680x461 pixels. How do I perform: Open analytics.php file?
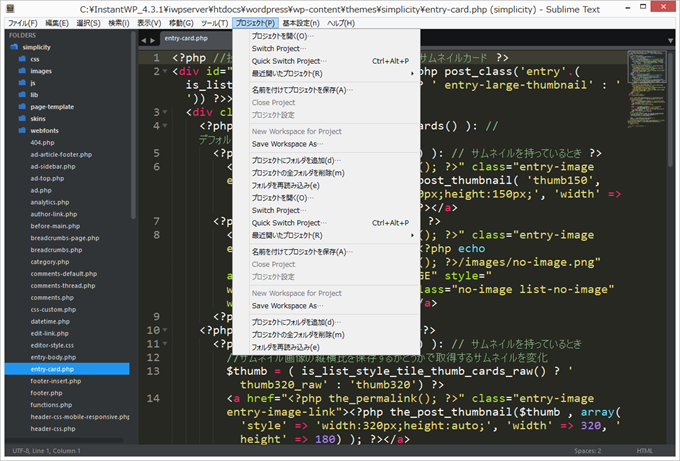tap(50, 202)
